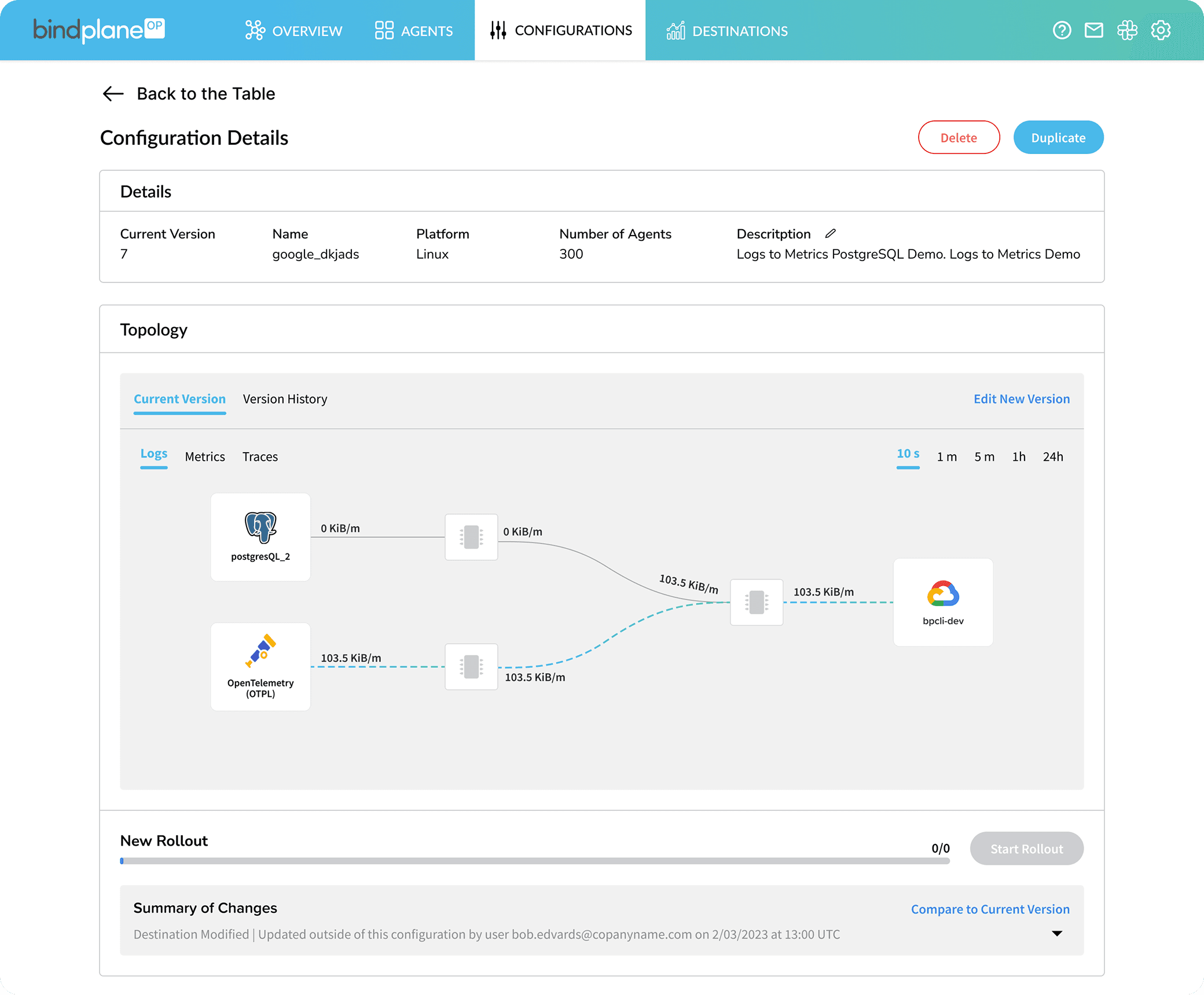Delete this configuration

pyautogui.click(x=959, y=137)
